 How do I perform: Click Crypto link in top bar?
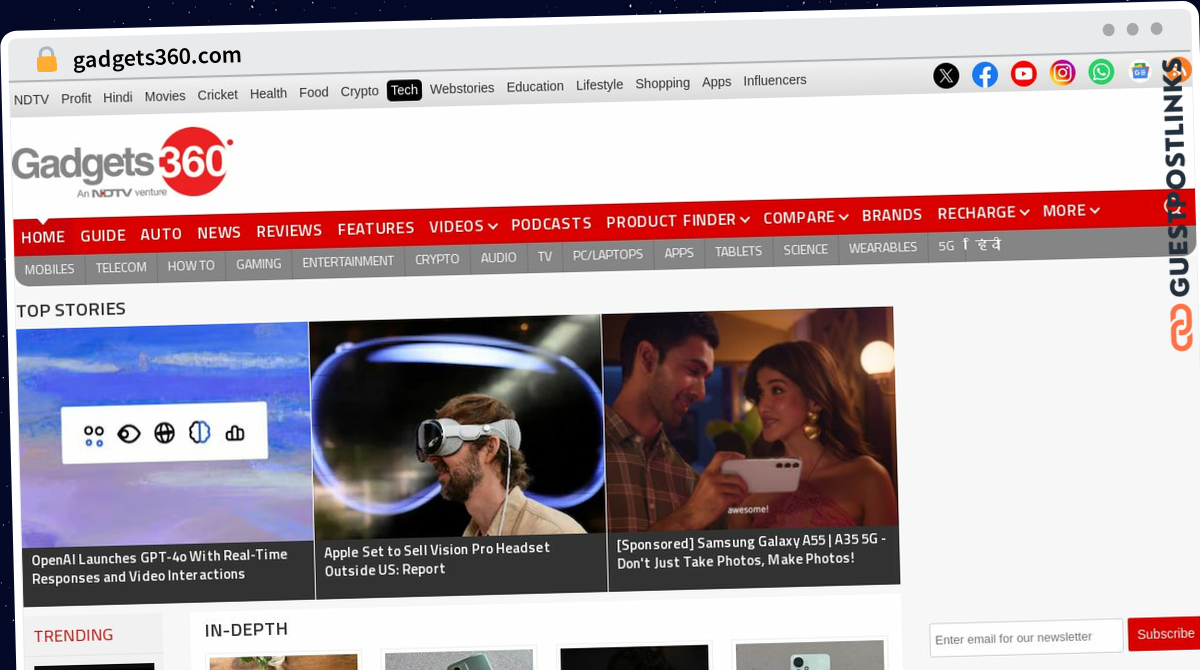[x=359, y=91]
